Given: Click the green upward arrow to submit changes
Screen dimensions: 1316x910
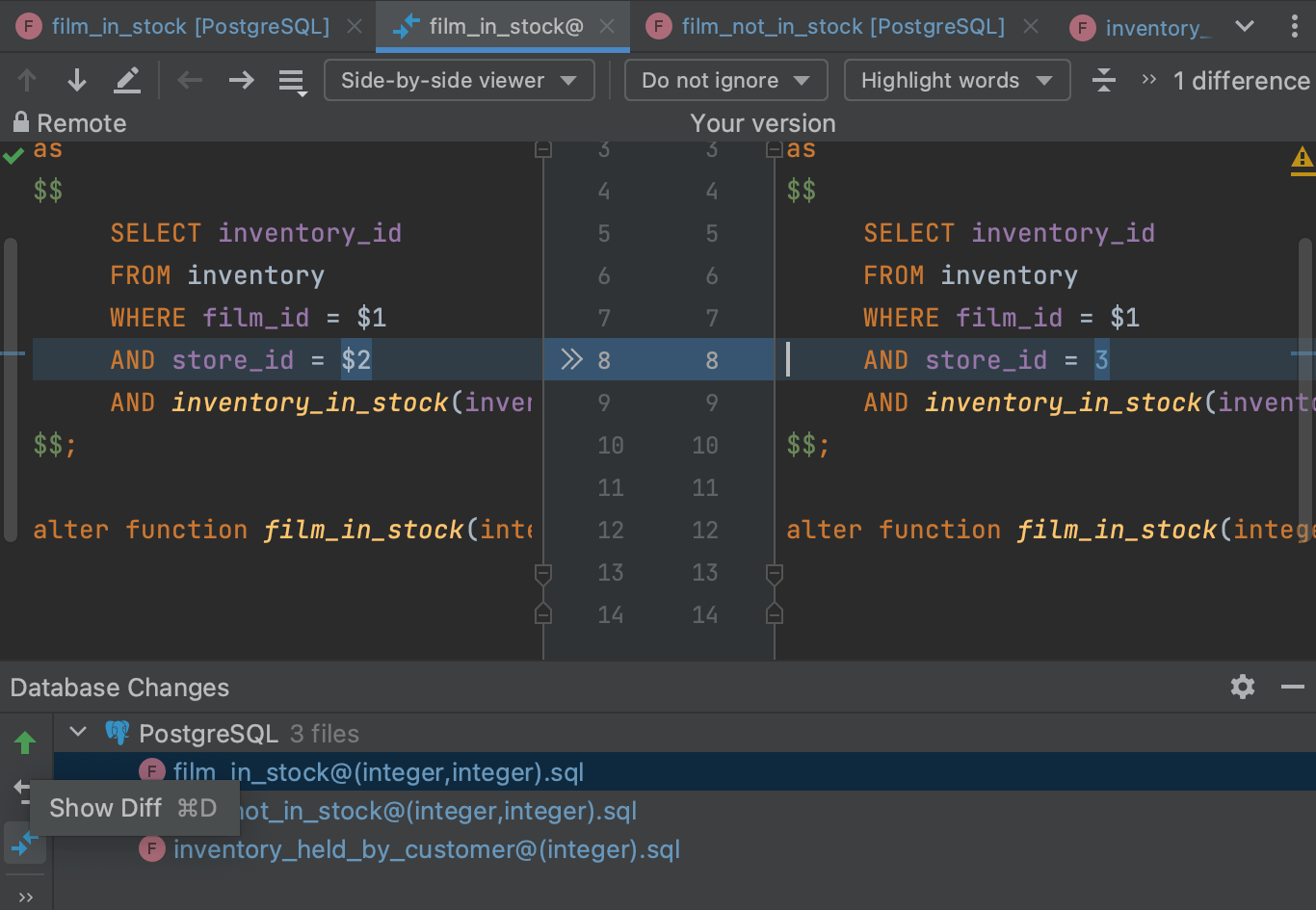Looking at the screenshot, I should 25,742.
